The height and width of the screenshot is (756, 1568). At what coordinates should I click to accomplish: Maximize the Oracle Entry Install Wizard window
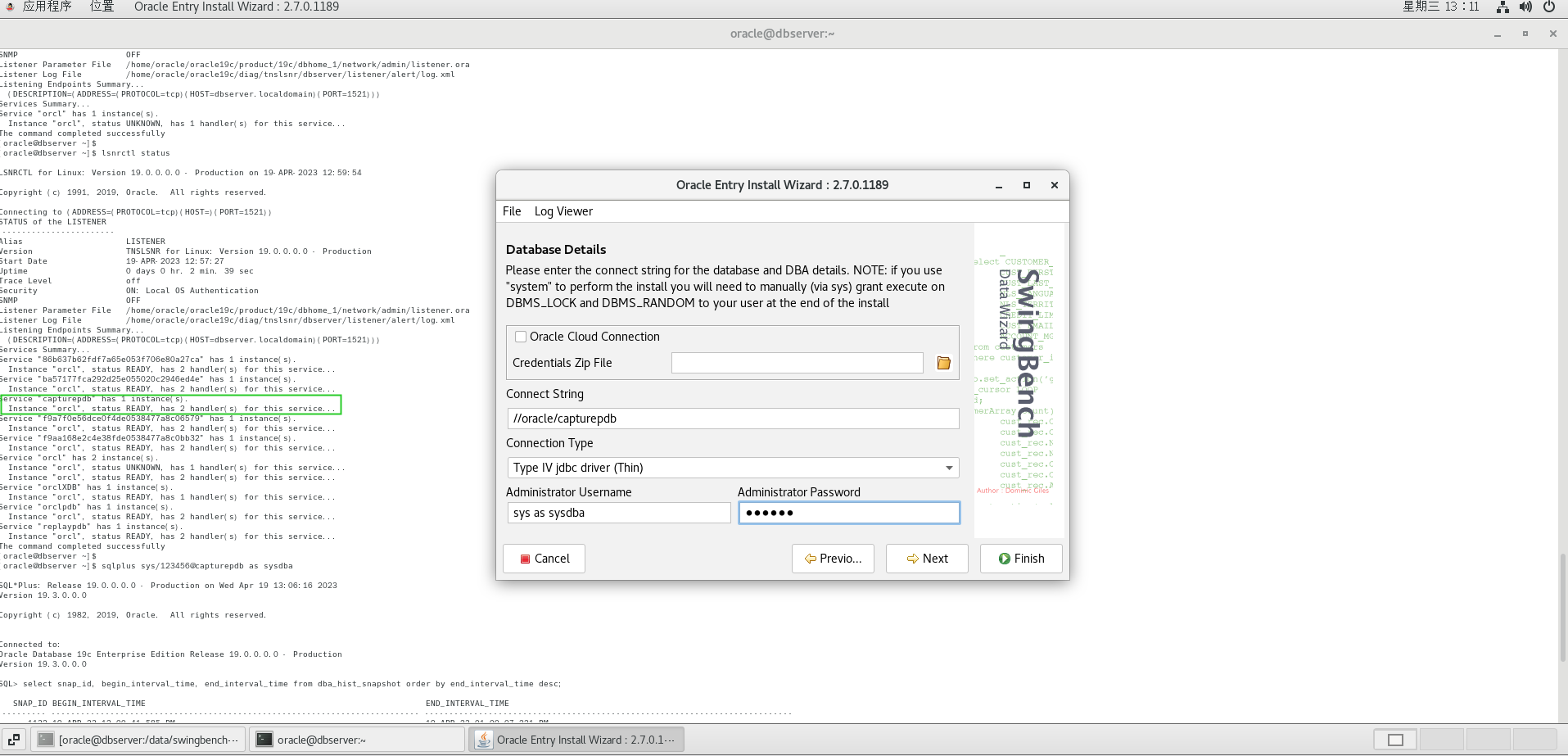pos(1027,185)
